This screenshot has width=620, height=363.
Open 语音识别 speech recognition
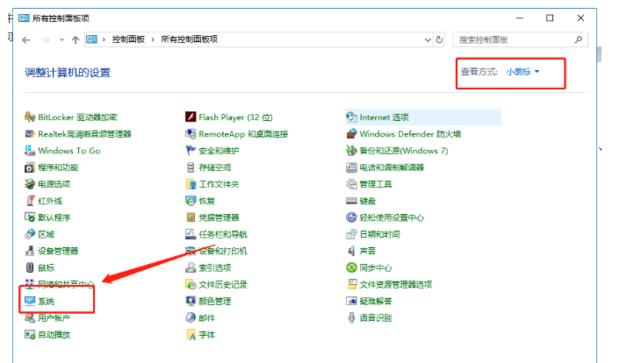click(x=369, y=318)
